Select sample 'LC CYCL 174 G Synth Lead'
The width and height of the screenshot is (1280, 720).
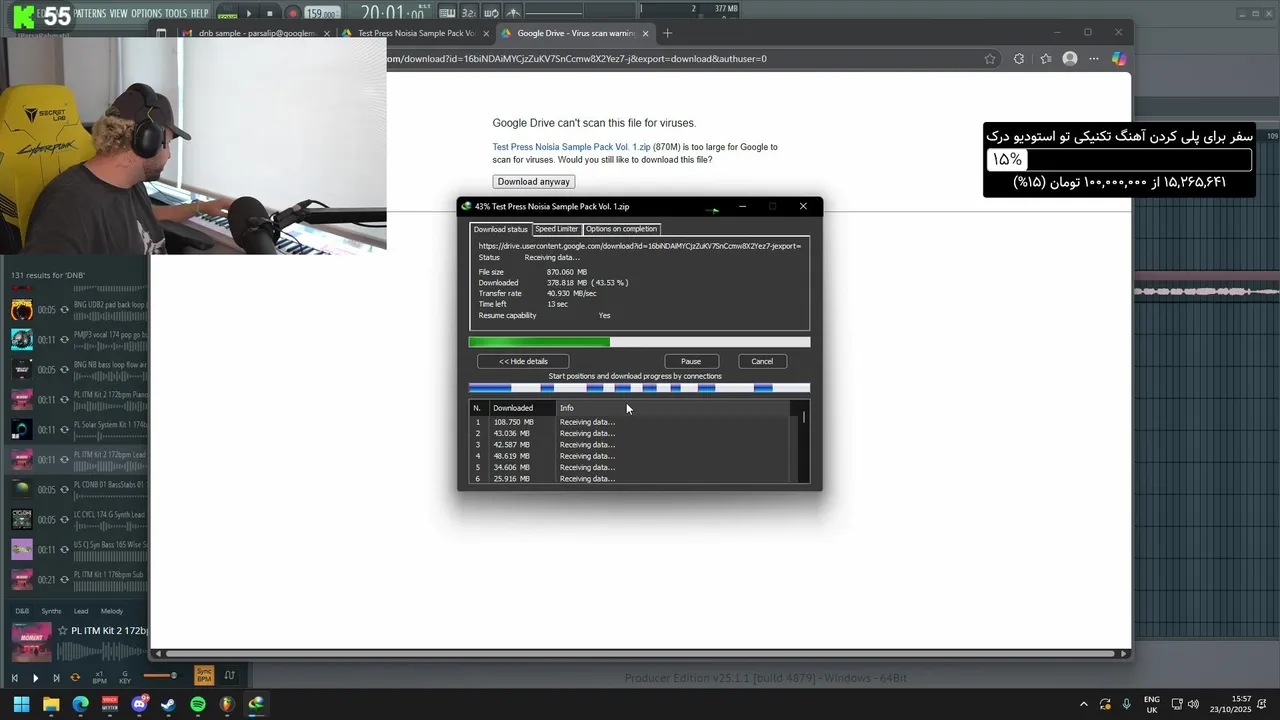pos(80,519)
